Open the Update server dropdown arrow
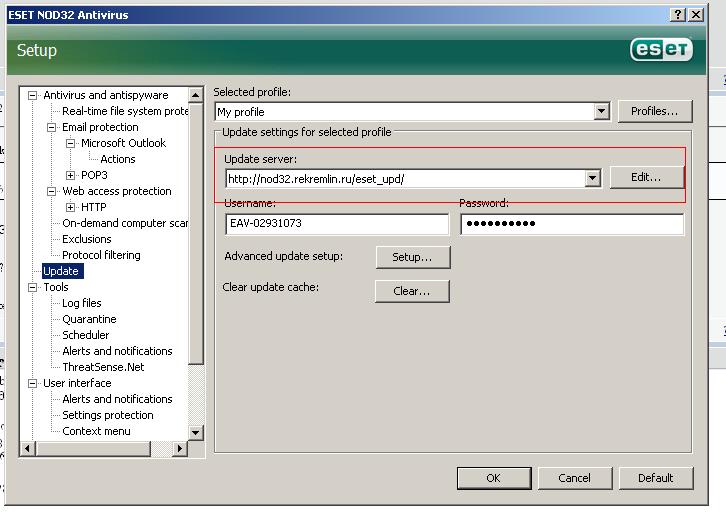Image resolution: width=726 pixels, height=517 pixels. tap(593, 179)
